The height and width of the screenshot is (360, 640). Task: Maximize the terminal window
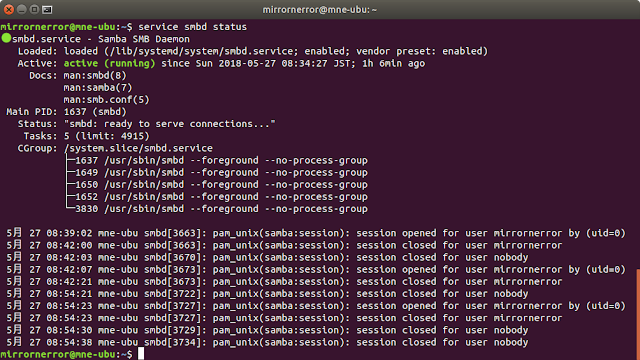[x=34, y=9]
